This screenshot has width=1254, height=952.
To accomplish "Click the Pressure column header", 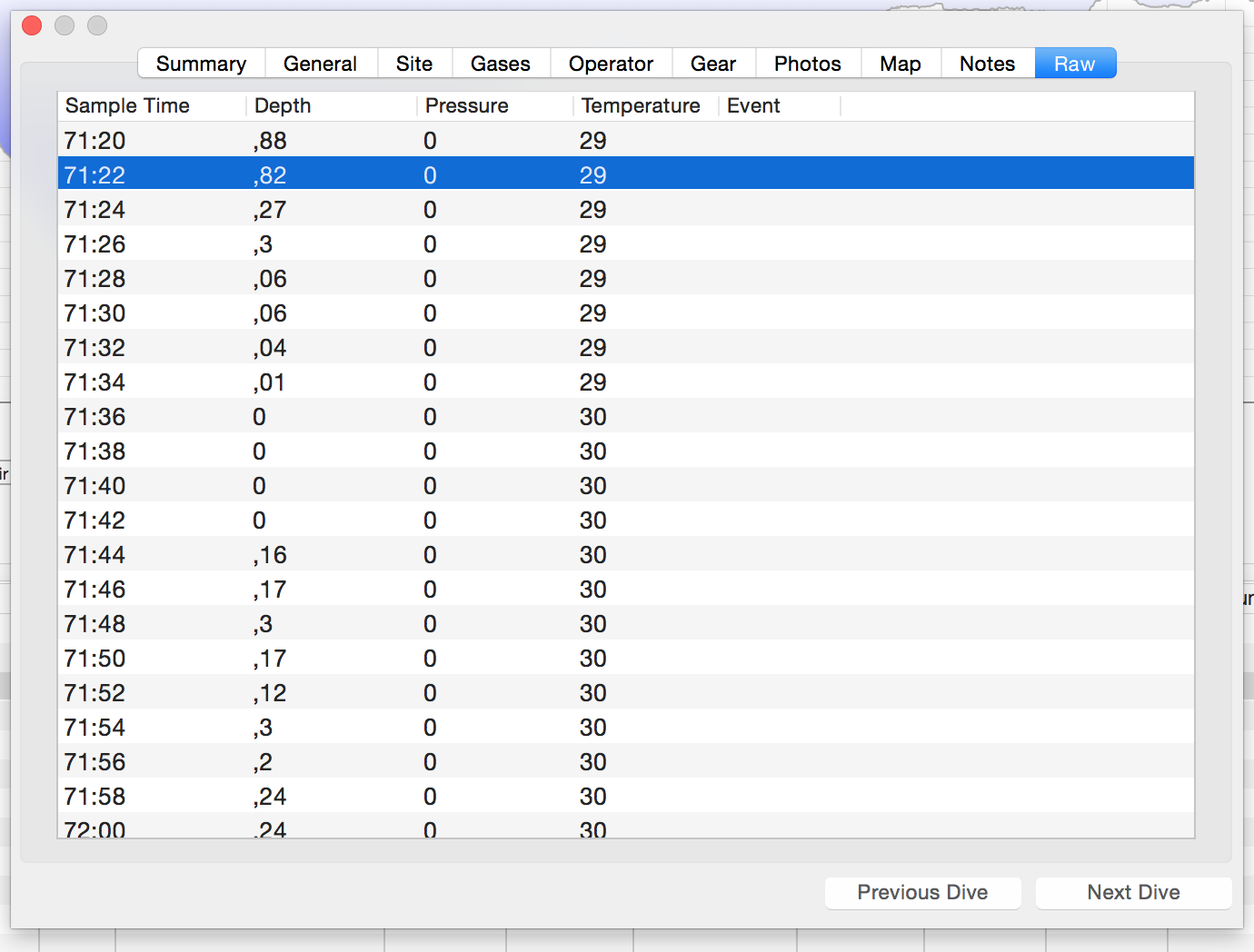I will [x=467, y=106].
